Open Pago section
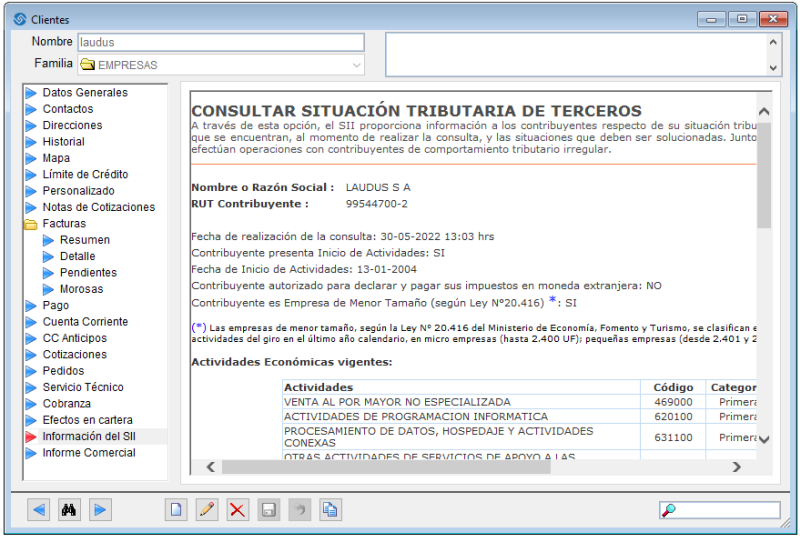800x537 pixels. point(56,305)
